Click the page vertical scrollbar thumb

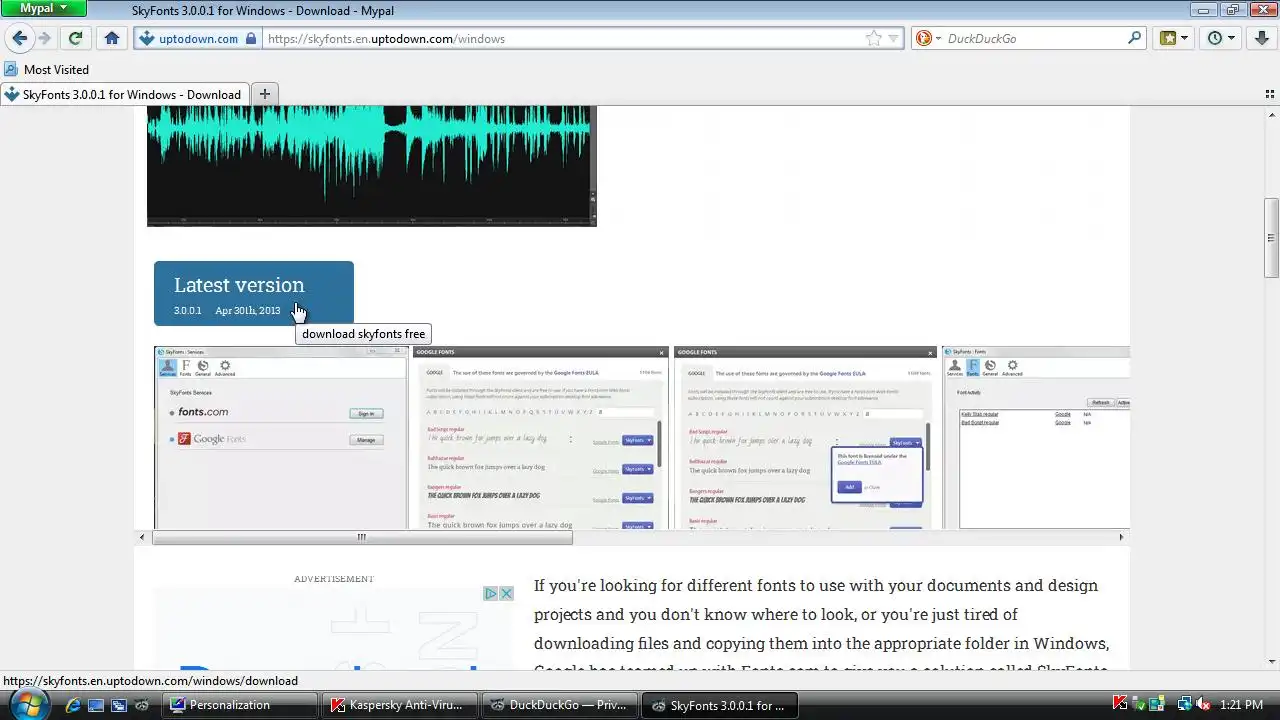[x=1271, y=238]
